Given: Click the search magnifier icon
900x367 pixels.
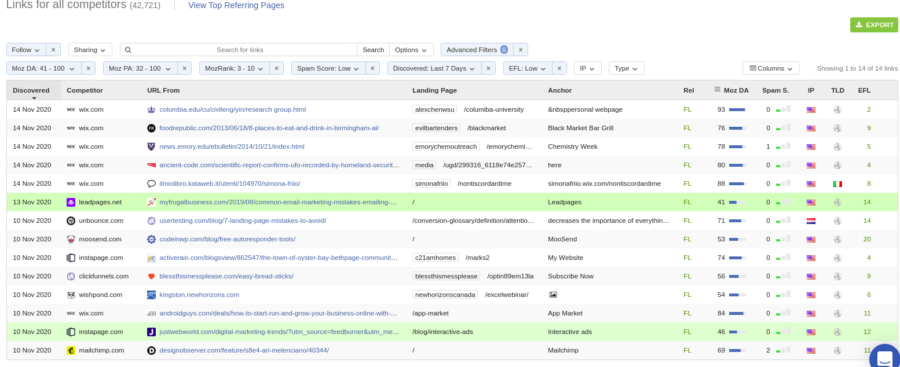Looking at the screenshot, I should [x=129, y=50].
